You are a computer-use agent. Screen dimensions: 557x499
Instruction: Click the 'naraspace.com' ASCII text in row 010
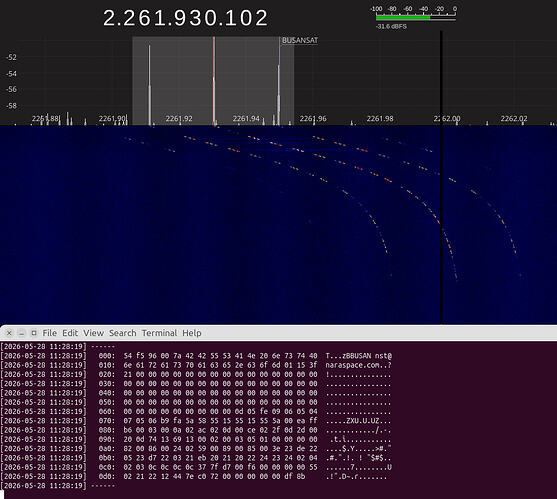352,365
